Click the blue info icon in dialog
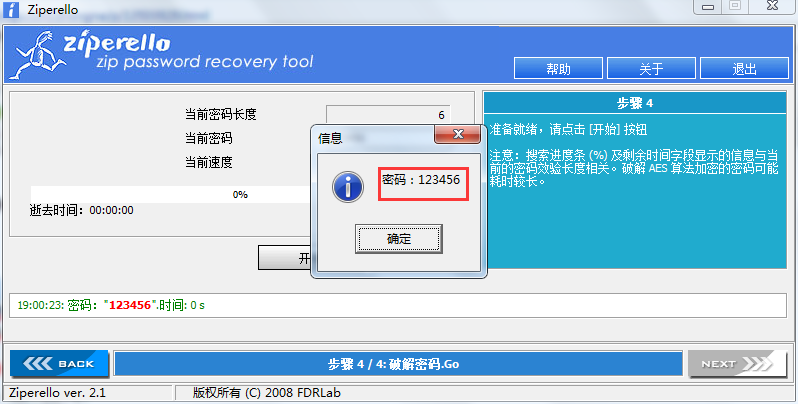Screen dimensions: 798x404 [348, 187]
